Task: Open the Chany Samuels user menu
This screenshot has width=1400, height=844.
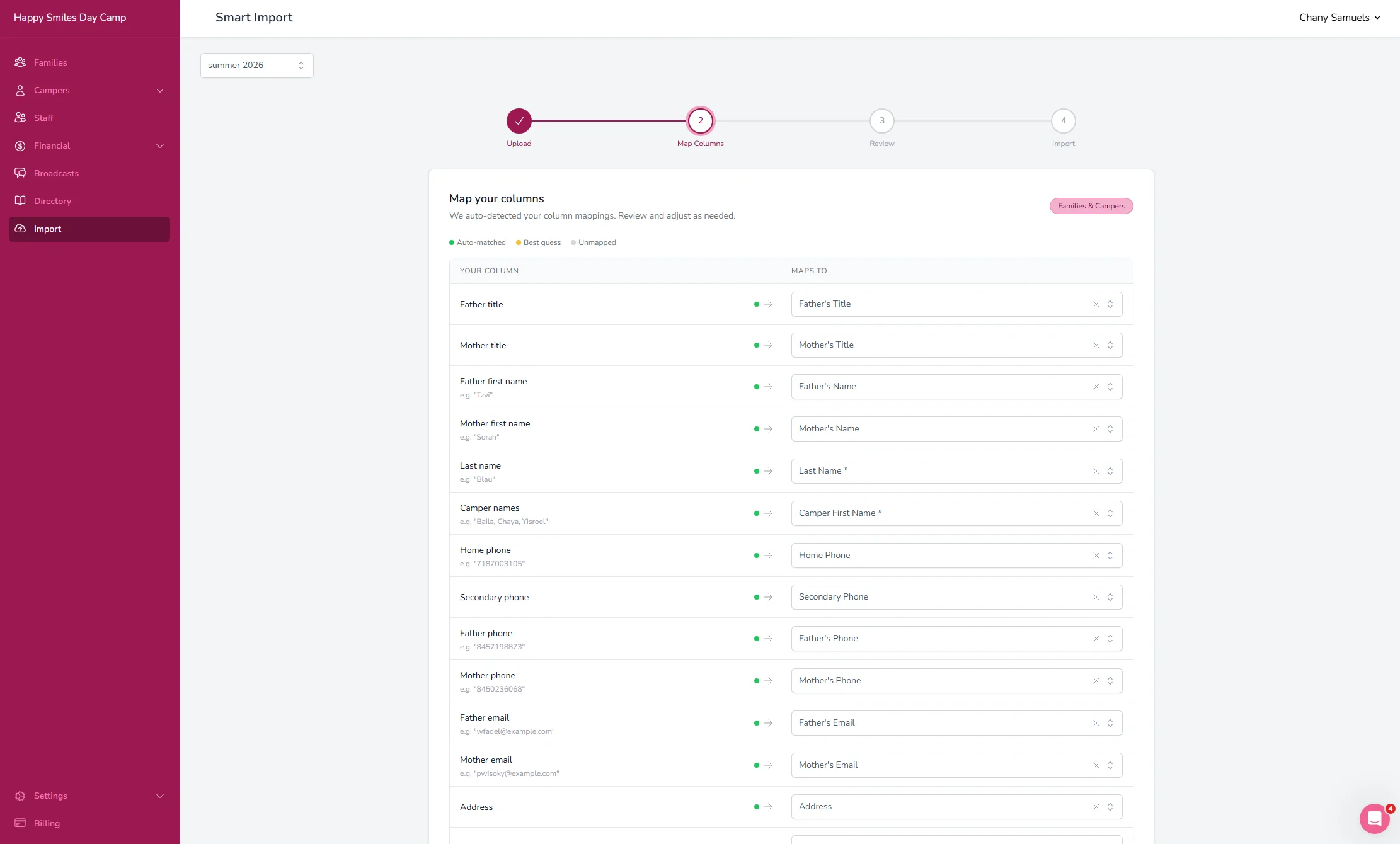Action: tap(1340, 18)
